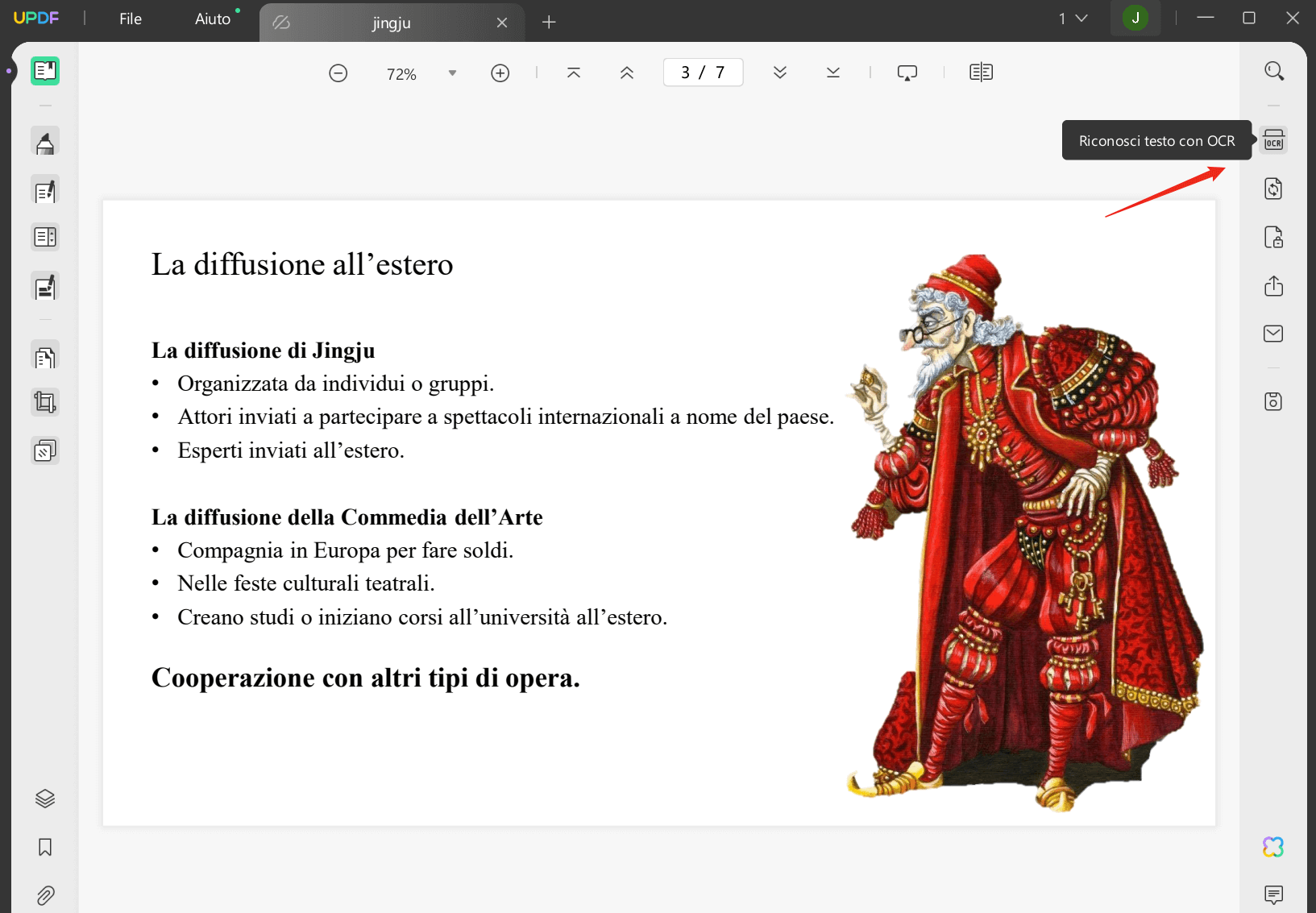This screenshot has height=913, width=1316.
Task: Open the Edit PDF tool
Action: click(x=45, y=191)
